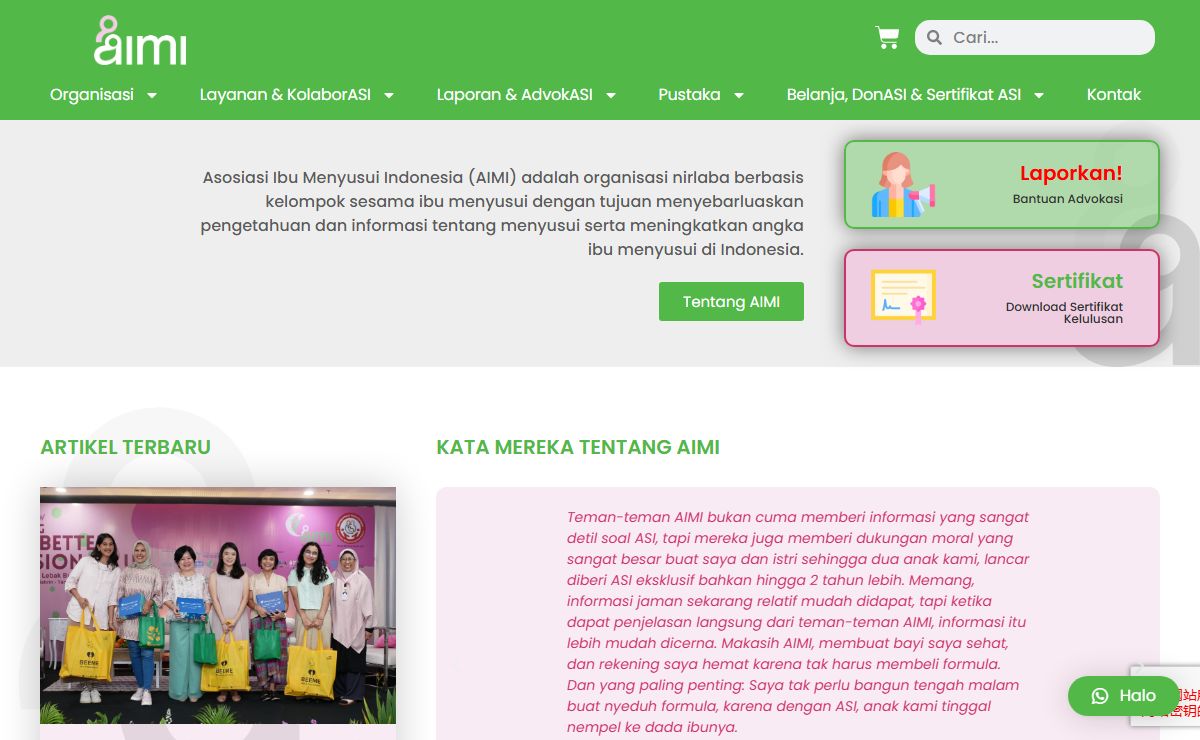Click the Laporkan! heading
The image size is (1200, 740).
pos(1071,174)
